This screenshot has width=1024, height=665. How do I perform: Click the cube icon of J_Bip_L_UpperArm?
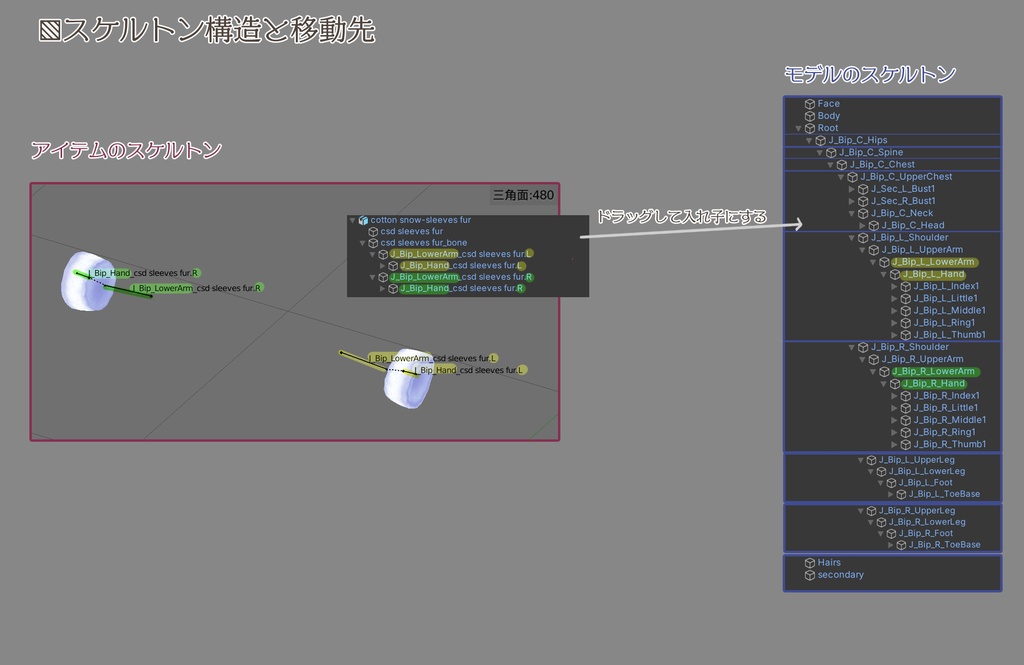[874, 250]
